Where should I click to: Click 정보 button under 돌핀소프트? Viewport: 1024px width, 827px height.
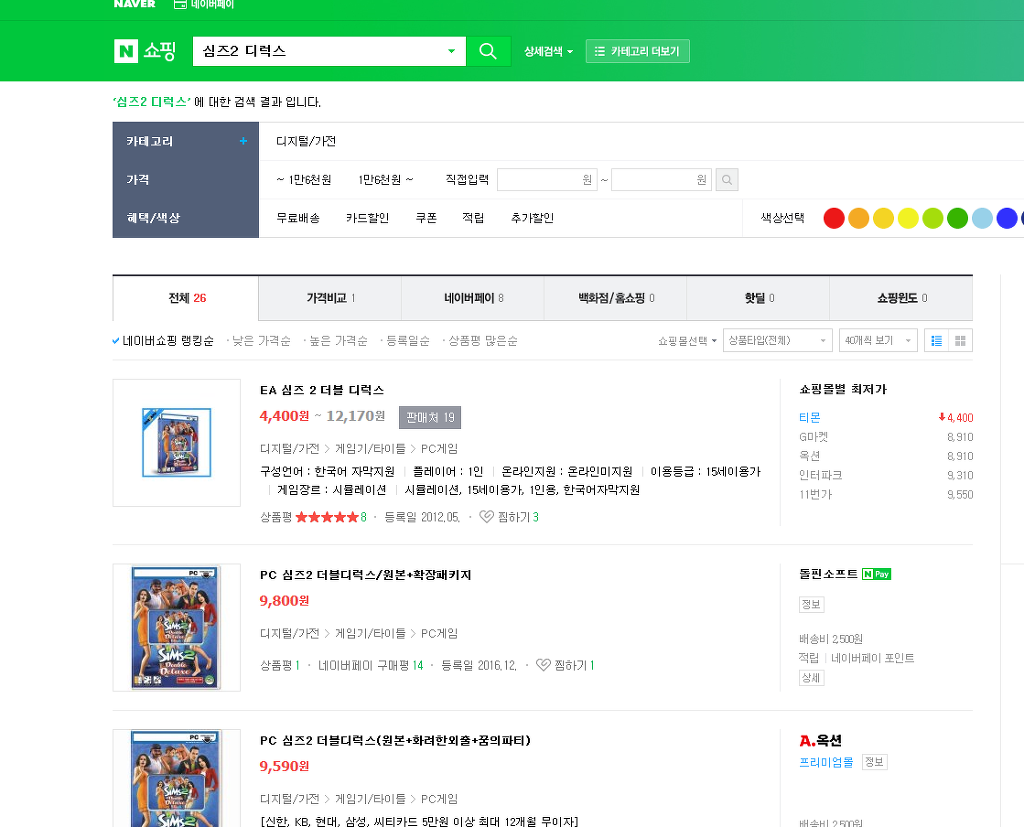tap(811, 604)
